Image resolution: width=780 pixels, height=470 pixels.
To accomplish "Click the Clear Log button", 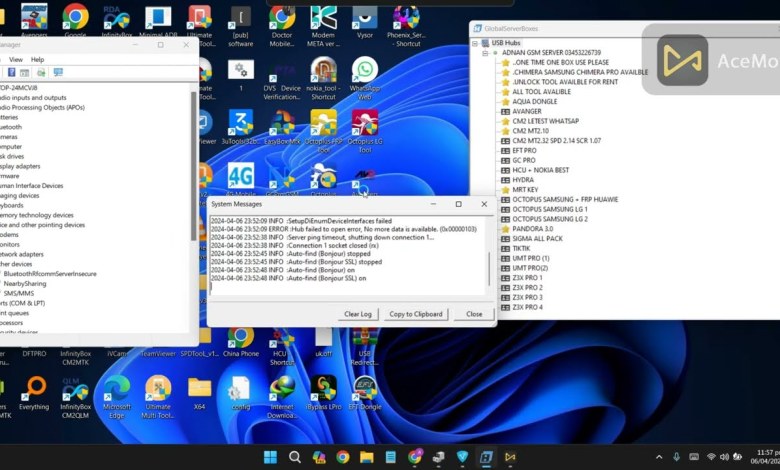I will (358, 314).
